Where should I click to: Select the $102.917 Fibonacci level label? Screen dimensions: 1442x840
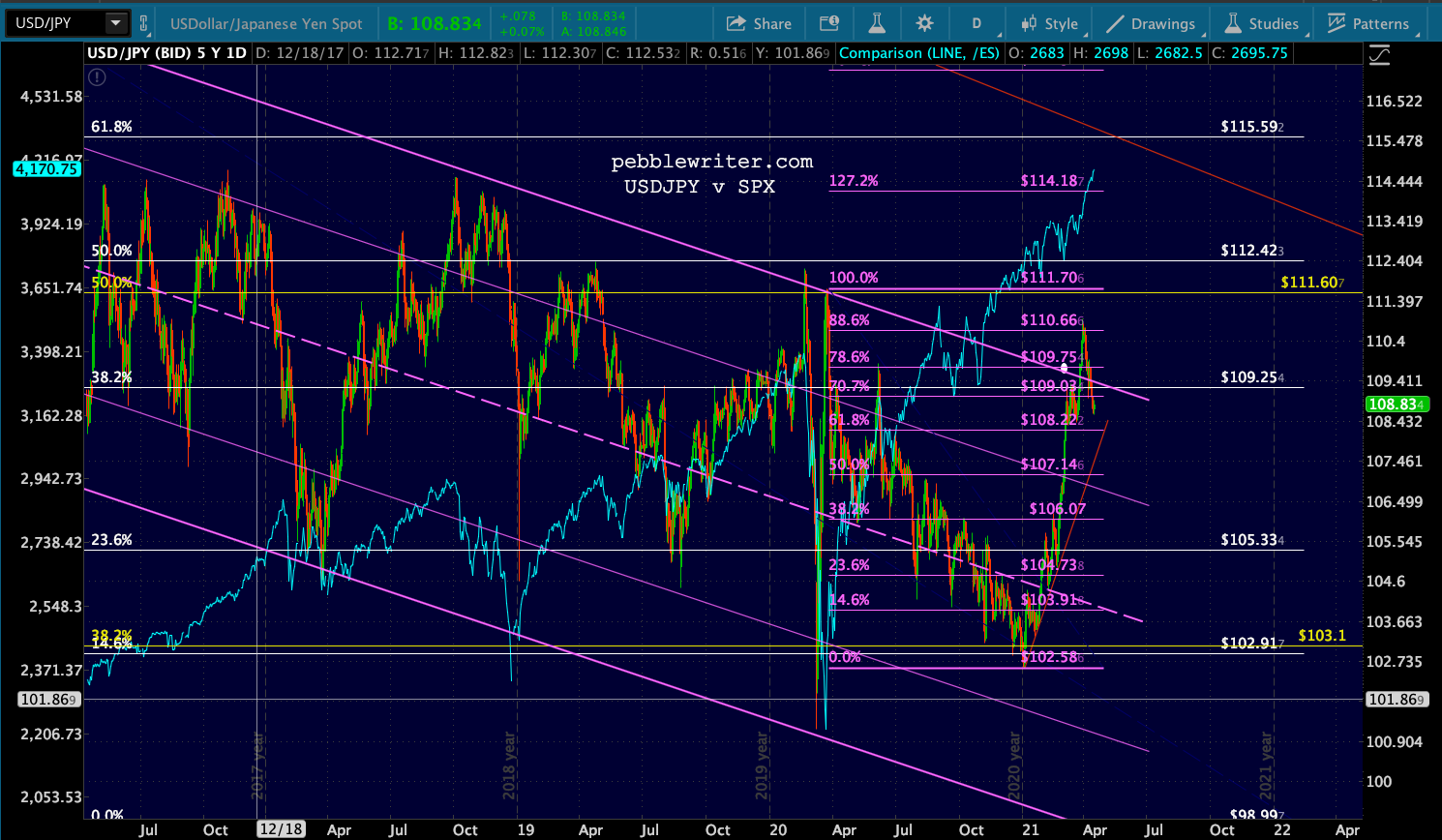pyautogui.click(x=1252, y=644)
